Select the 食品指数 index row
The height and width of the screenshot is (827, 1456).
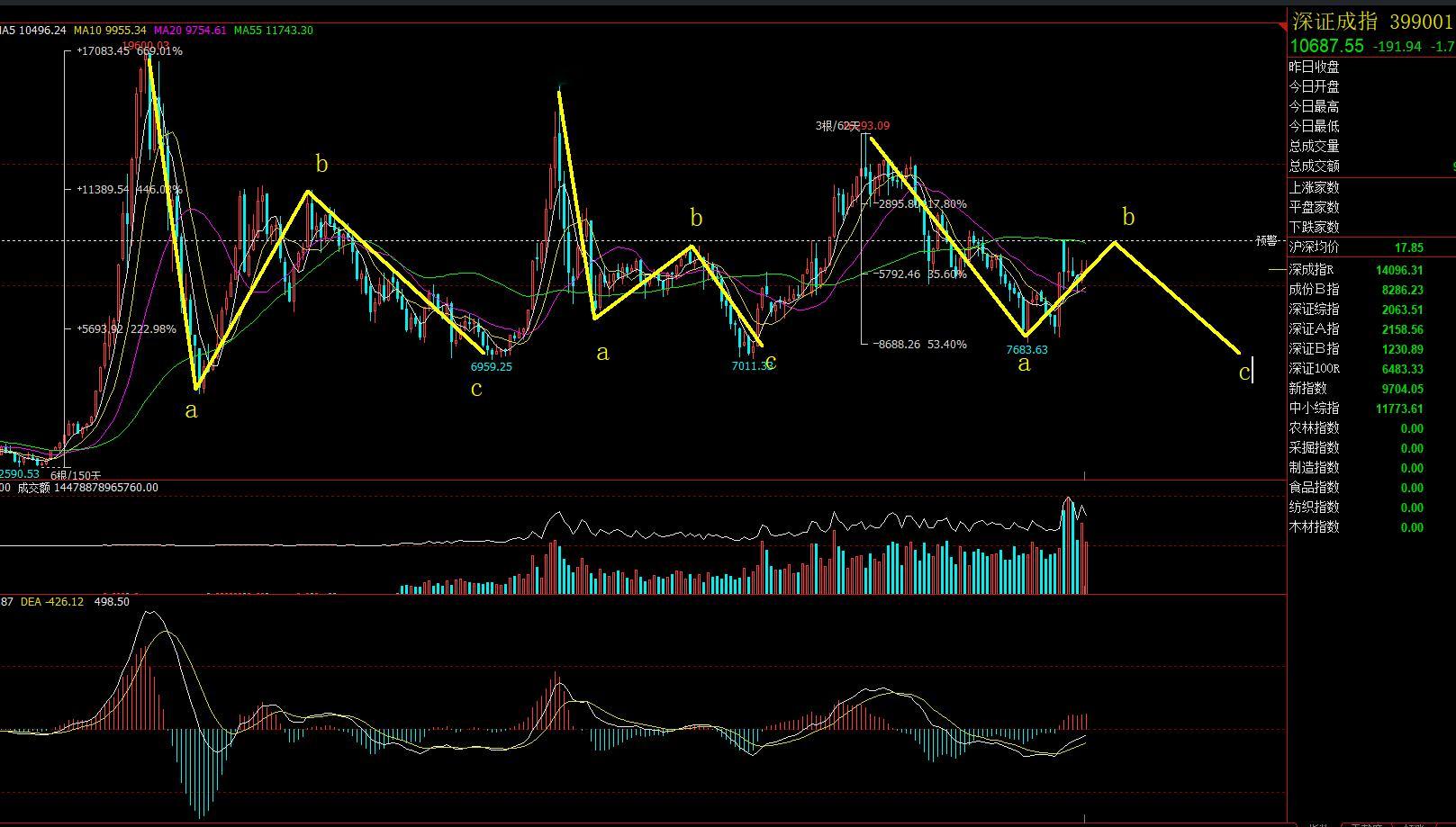pyautogui.click(x=1371, y=488)
